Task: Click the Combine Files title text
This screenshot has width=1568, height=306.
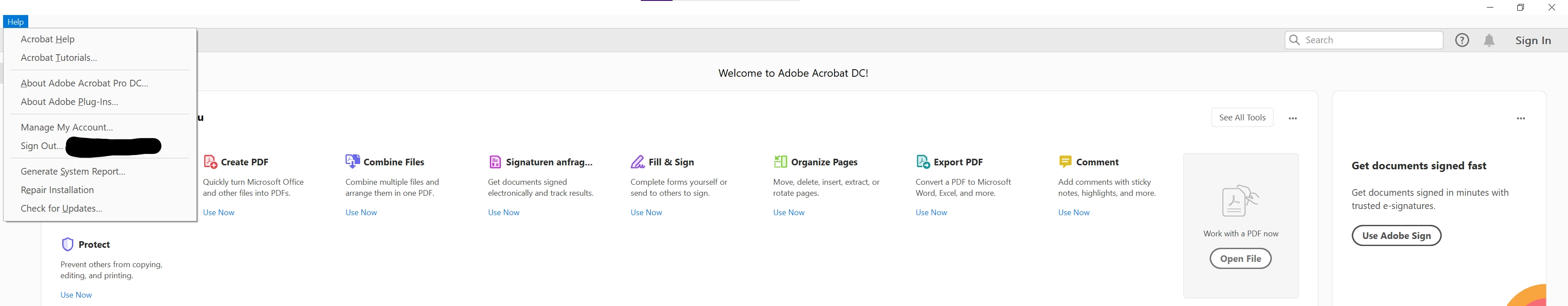Action: (x=394, y=162)
